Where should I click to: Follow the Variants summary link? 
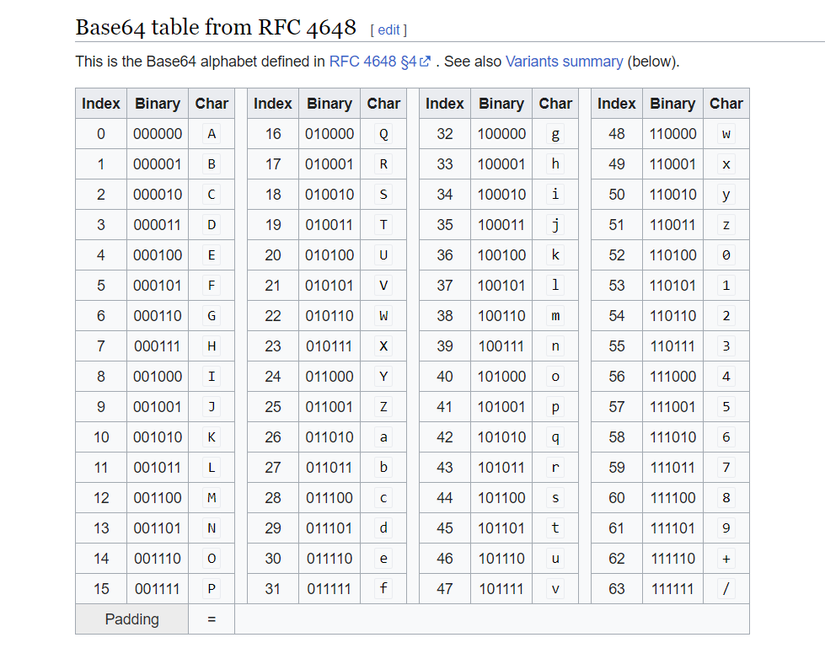(564, 62)
